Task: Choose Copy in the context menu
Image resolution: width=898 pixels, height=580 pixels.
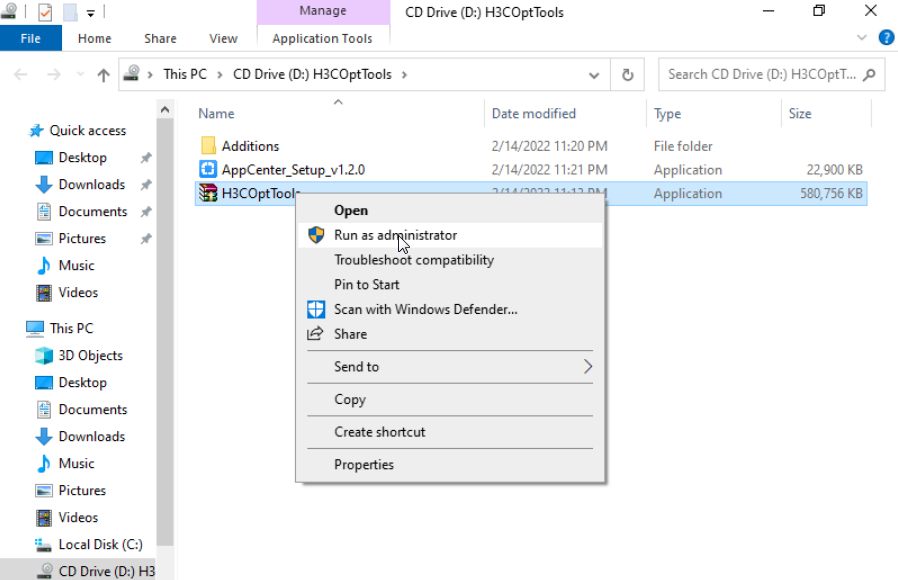Action: coord(450,399)
